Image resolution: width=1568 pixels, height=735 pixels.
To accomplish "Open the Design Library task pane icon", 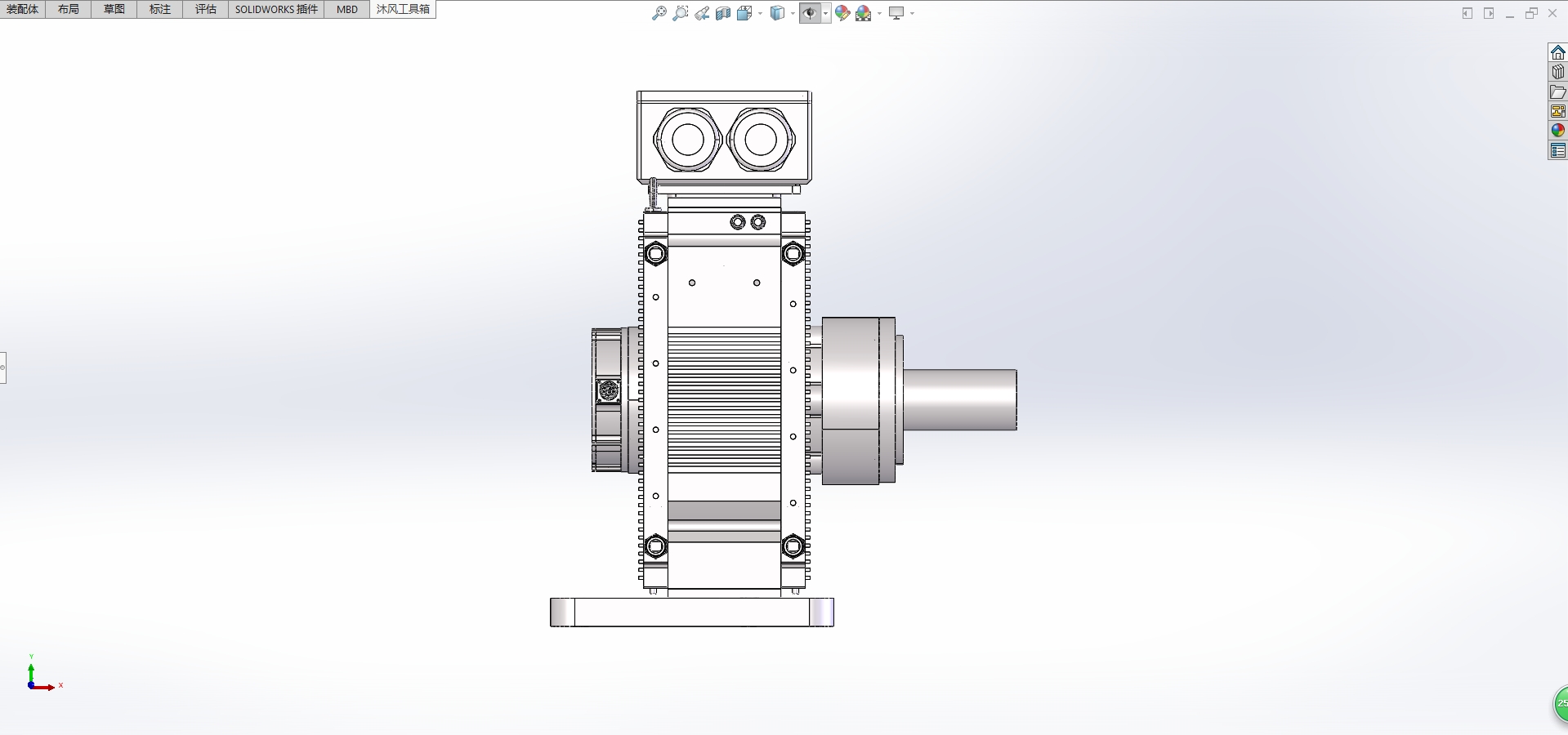I will point(1558,72).
